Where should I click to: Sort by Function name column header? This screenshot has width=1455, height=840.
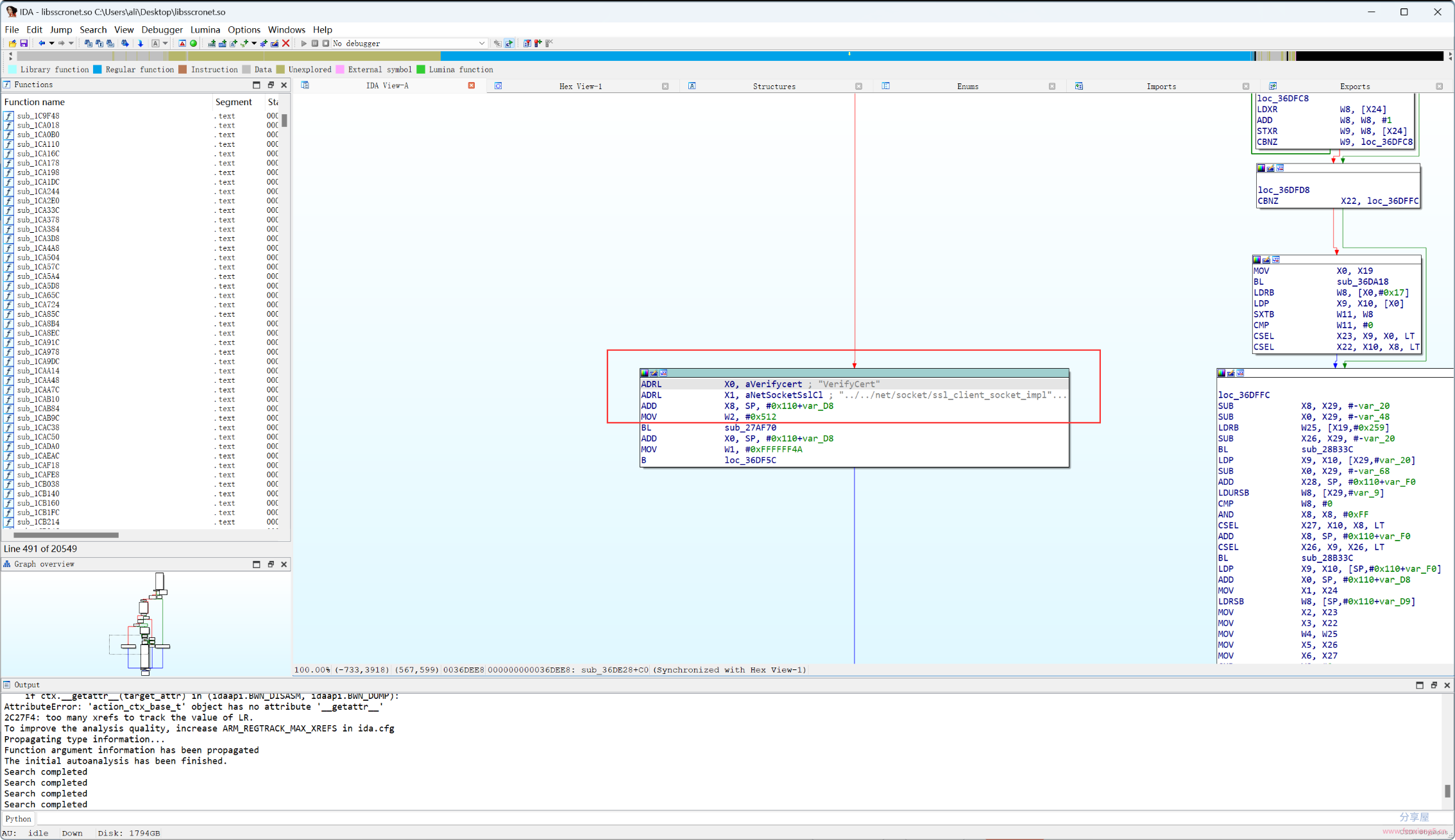click(x=107, y=102)
